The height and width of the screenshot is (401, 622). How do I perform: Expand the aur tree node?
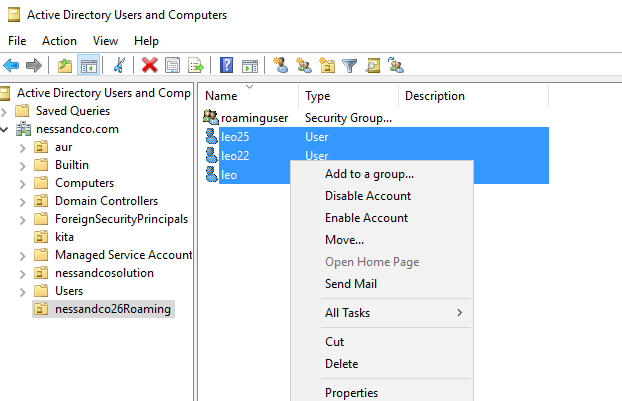23,148
